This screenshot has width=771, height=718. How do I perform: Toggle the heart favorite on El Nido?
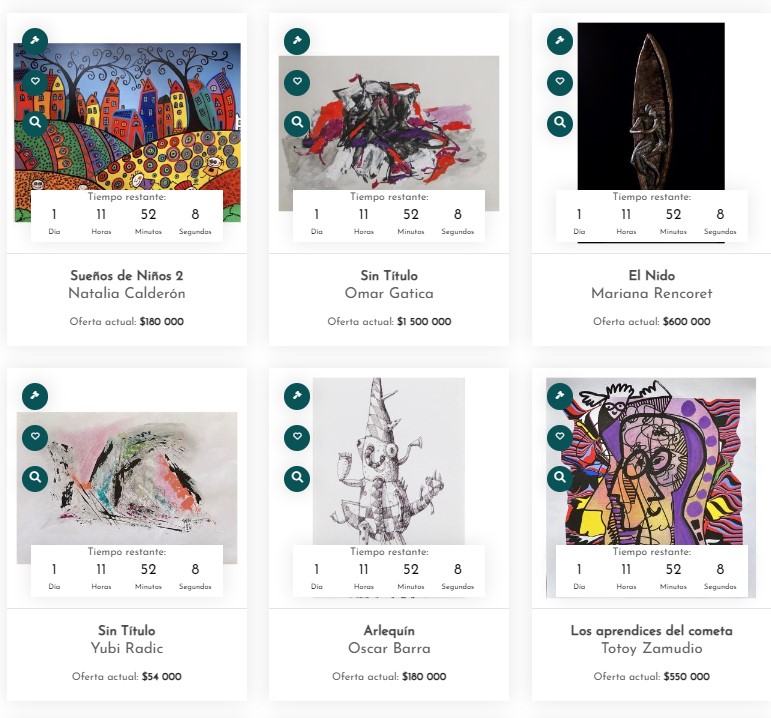[x=560, y=82]
